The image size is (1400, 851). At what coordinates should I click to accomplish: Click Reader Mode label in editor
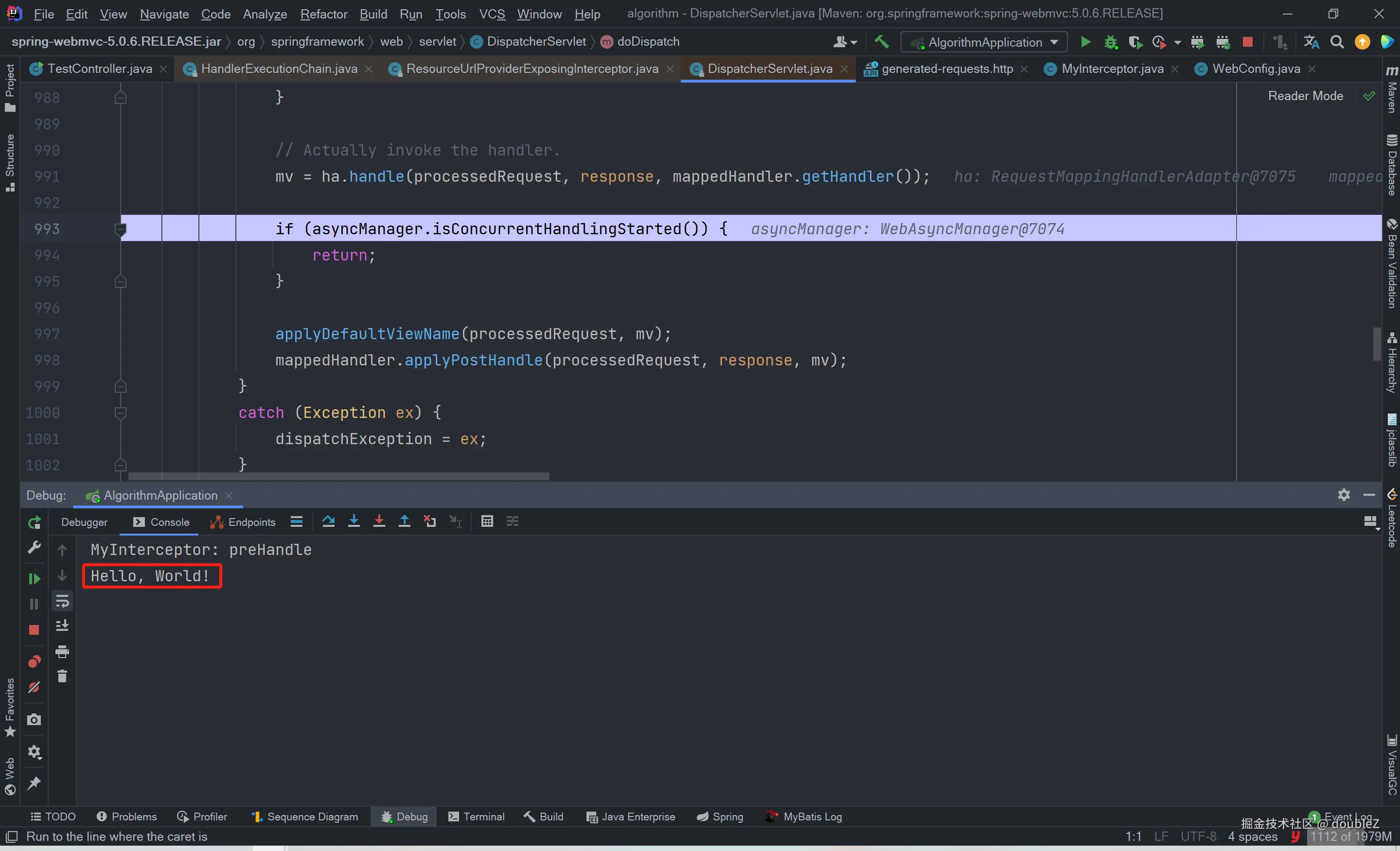1305,96
